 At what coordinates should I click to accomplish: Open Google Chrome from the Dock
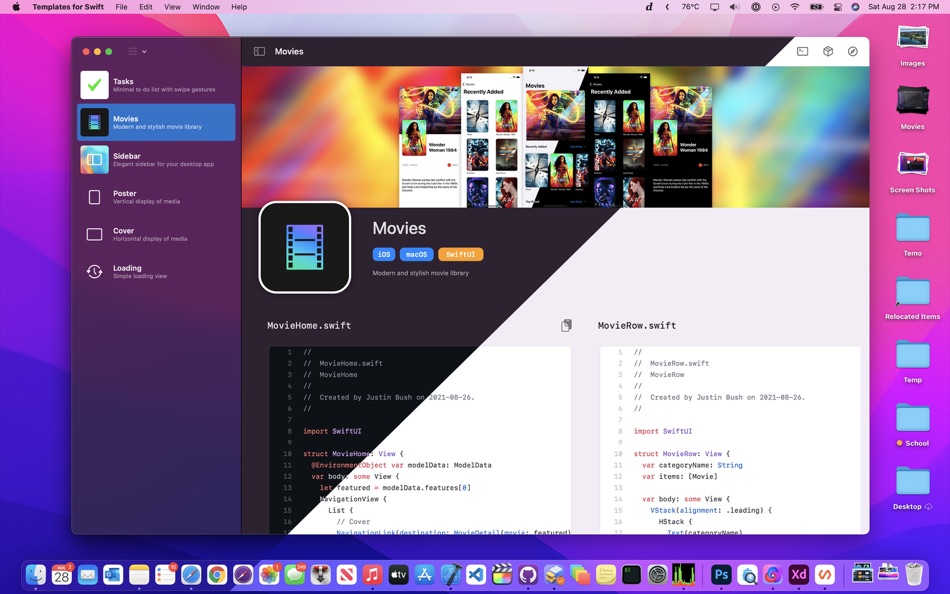pos(217,574)
